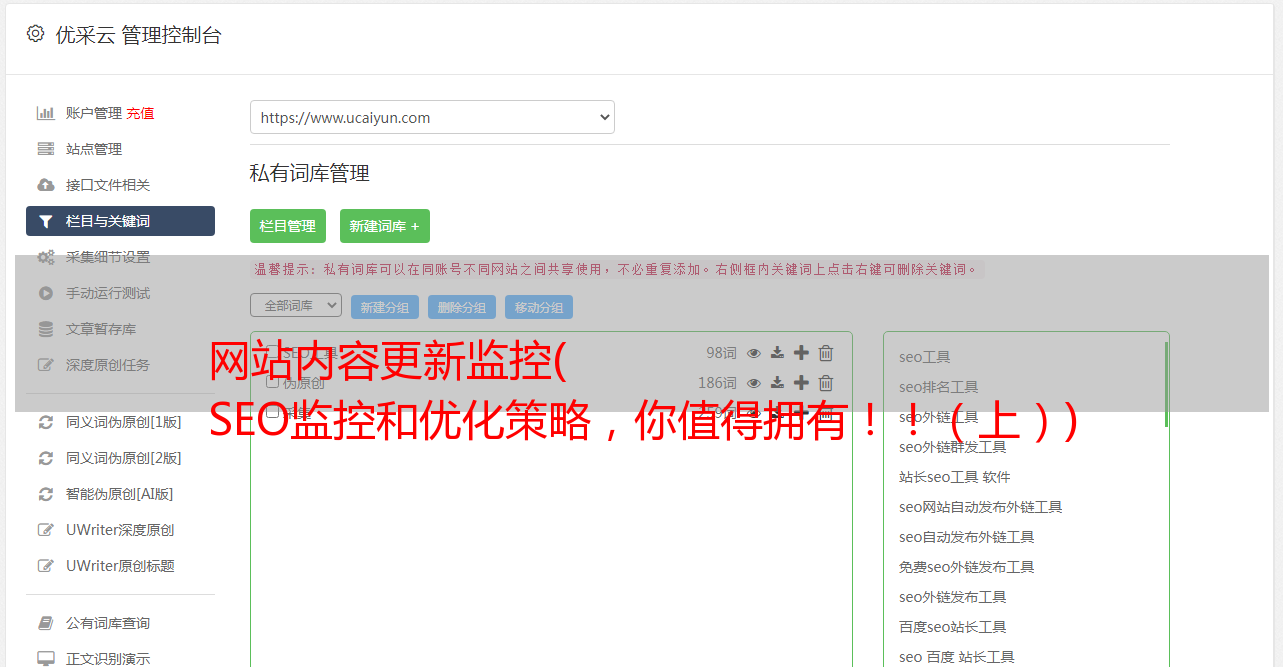This screenshot has height=667, width=1283.
Task: Click the refresh icon for 智能伪原创[AI版]
Action: pos(45,494)
